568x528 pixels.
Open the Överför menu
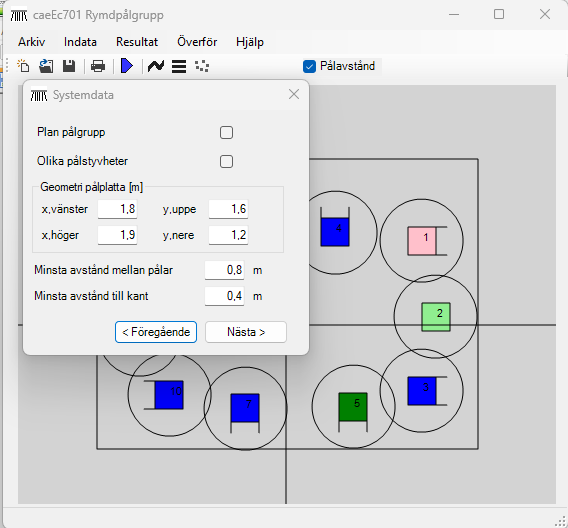coord(197,42)
